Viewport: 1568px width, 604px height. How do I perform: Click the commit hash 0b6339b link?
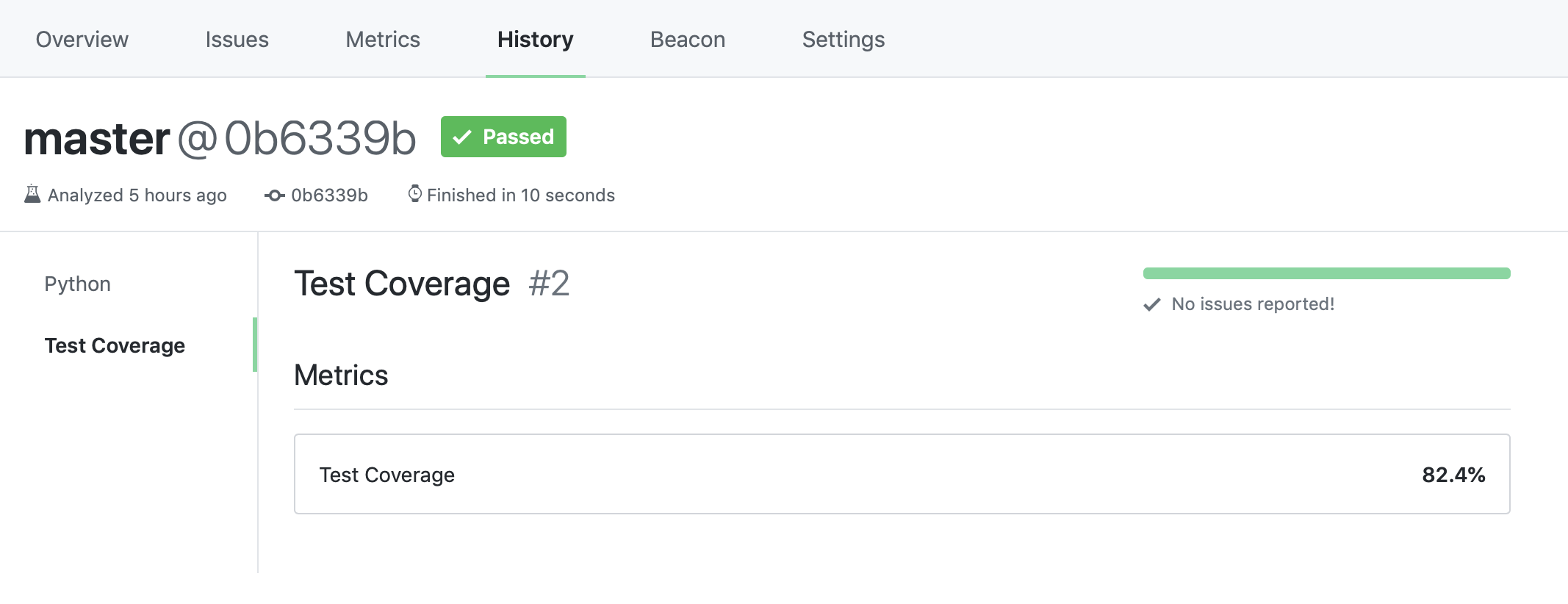329,195
